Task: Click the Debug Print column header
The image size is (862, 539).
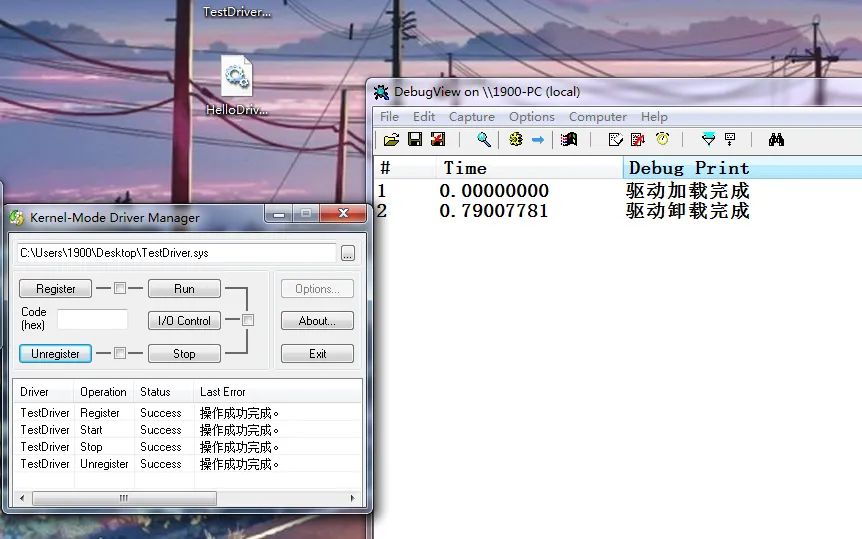Action: [x=742, y=167]
